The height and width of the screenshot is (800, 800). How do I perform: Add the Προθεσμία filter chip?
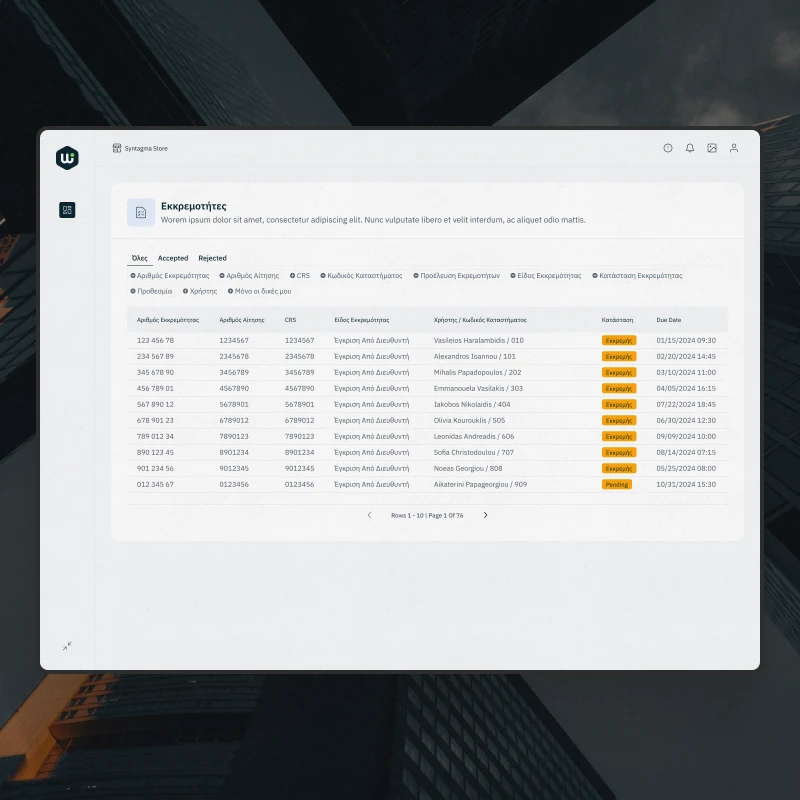[151, 291]
